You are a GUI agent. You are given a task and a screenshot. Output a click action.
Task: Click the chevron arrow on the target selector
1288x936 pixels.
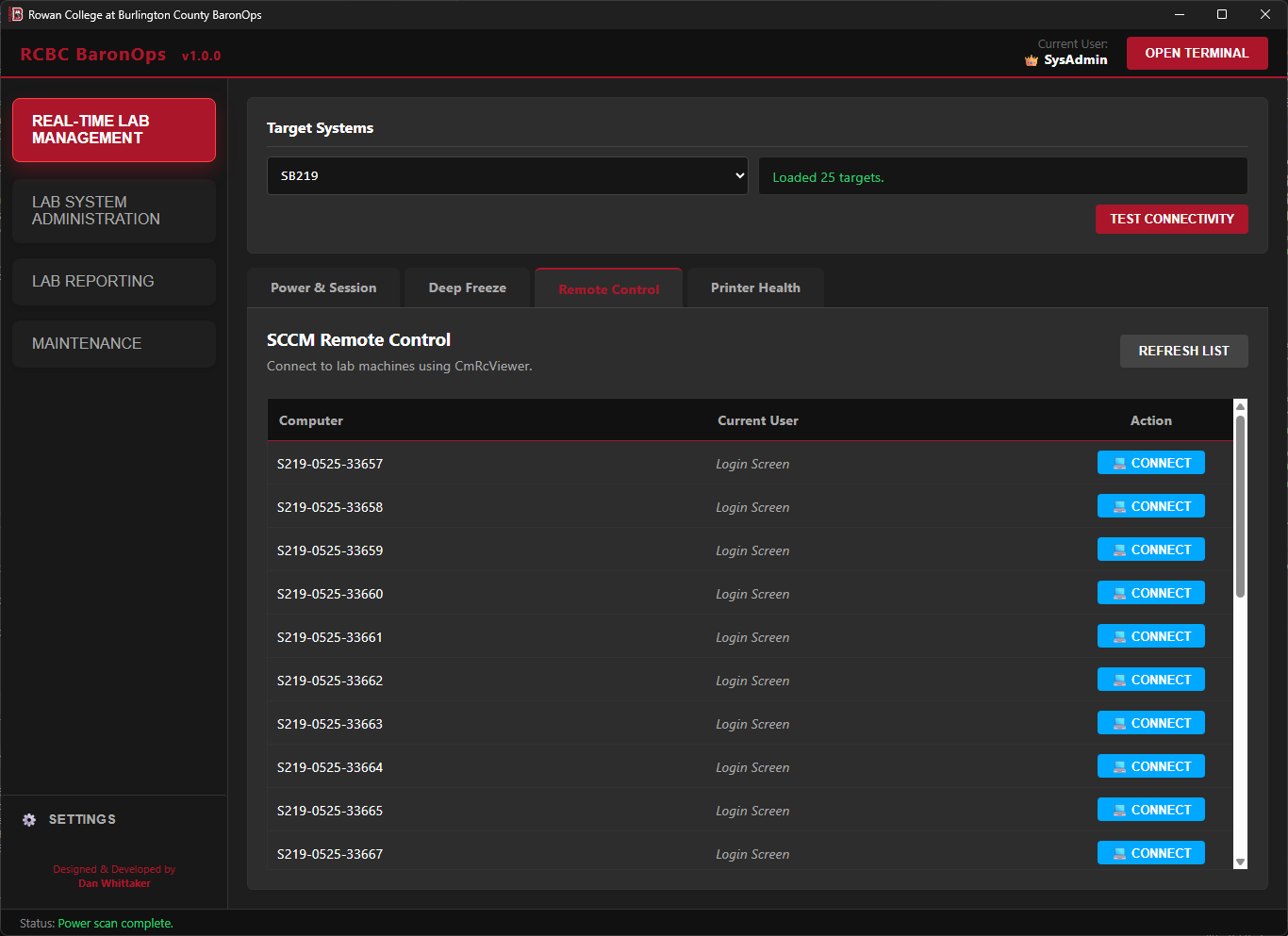click(737, 175)
